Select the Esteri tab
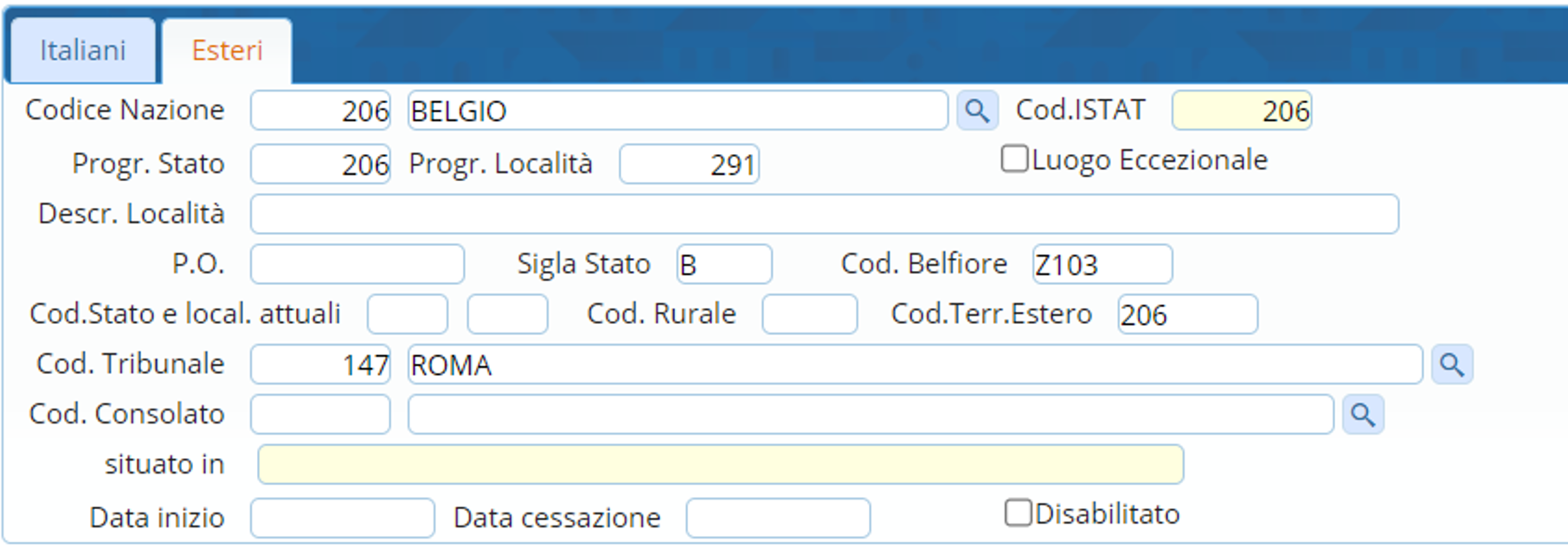This screenshot has height=555, width=1568. [227, 50]
